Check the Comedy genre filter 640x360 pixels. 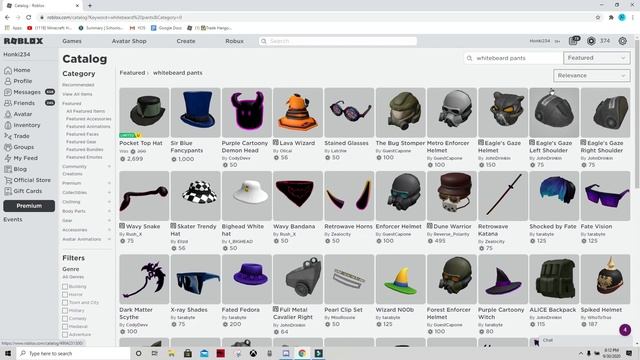point(65,319)
